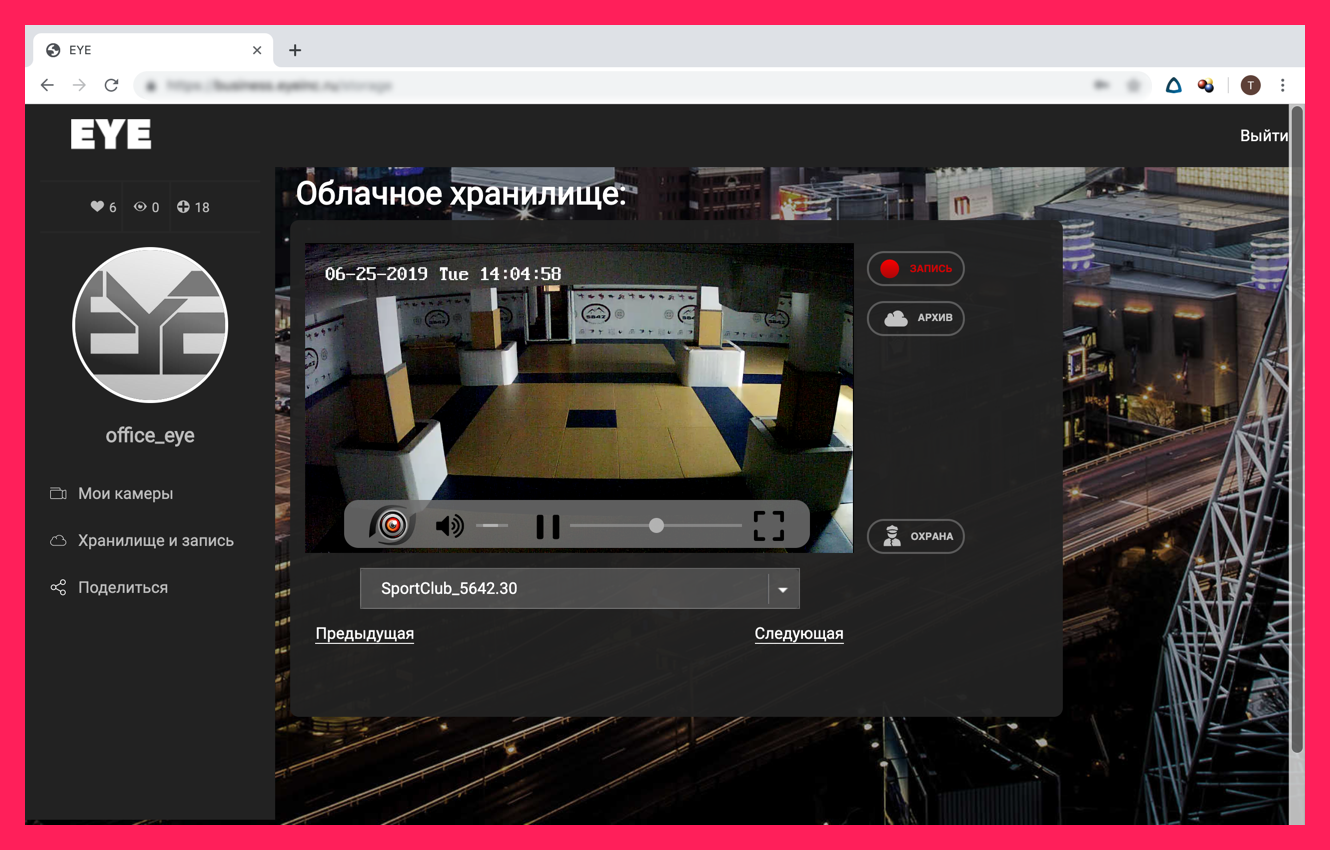Log out using the Выйти link
The image size is (1330, 850).
click(x=1263, y=135)
